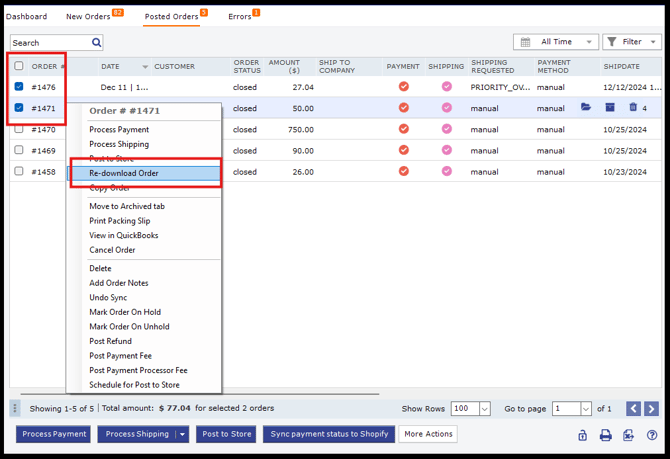Image resolution: width=670 pixels, height=459 pixels.
Task: Open the Show Rows dropdown
Action: (x=471, y=409)
